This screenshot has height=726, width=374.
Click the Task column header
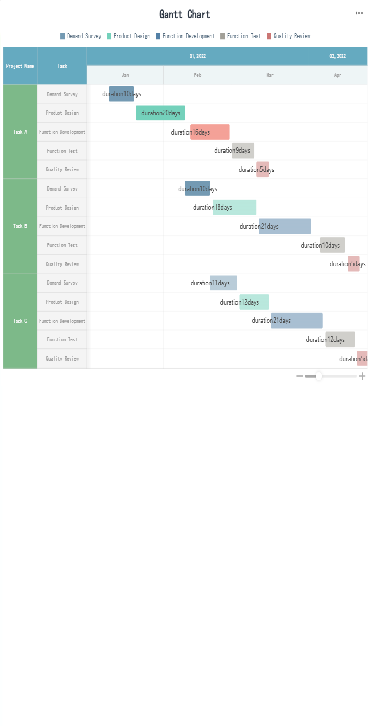coord(62,66)
